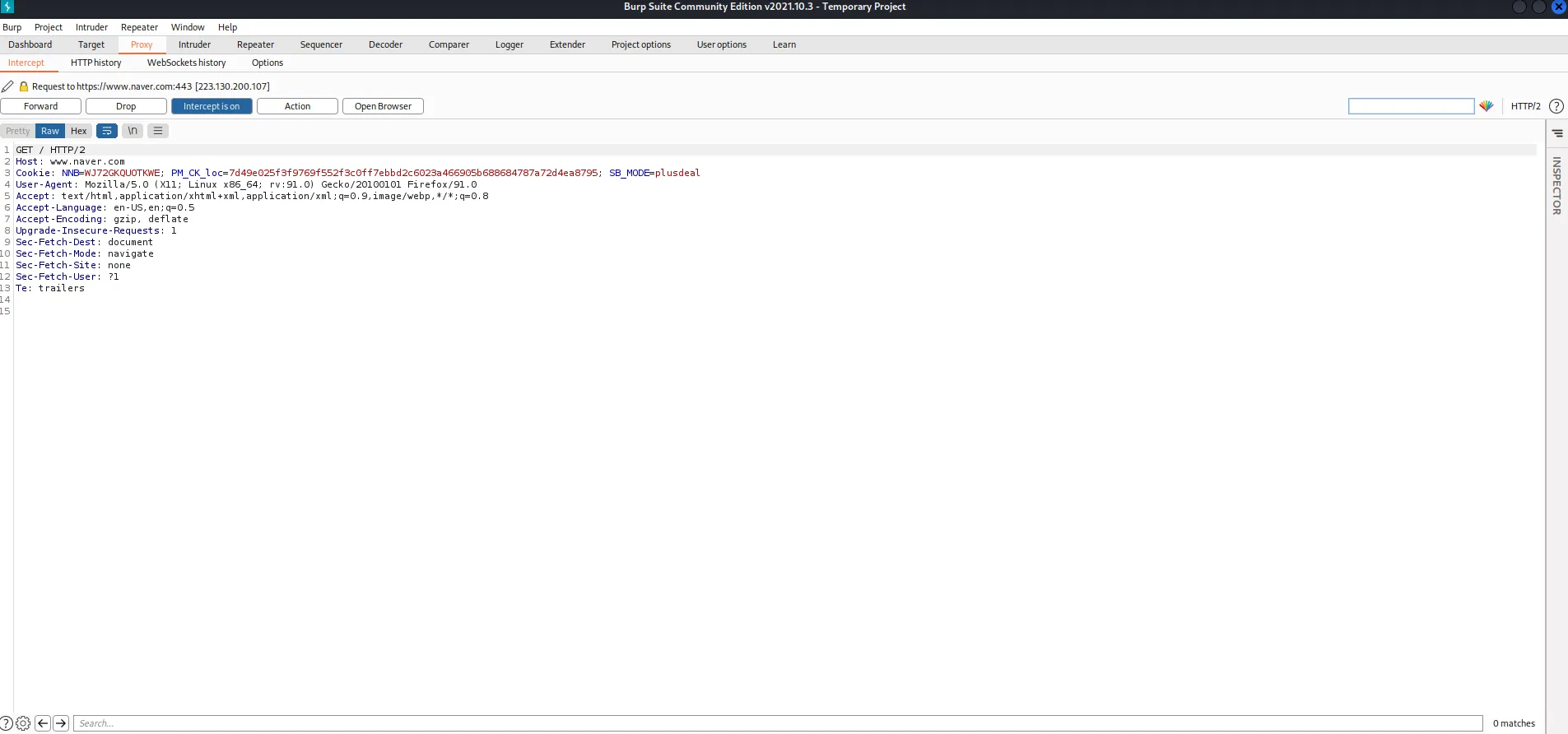Switch to the Intruder tool tab
Image resolution: width=1568 pixels, height=734 pixels.
tap(194, 44)
